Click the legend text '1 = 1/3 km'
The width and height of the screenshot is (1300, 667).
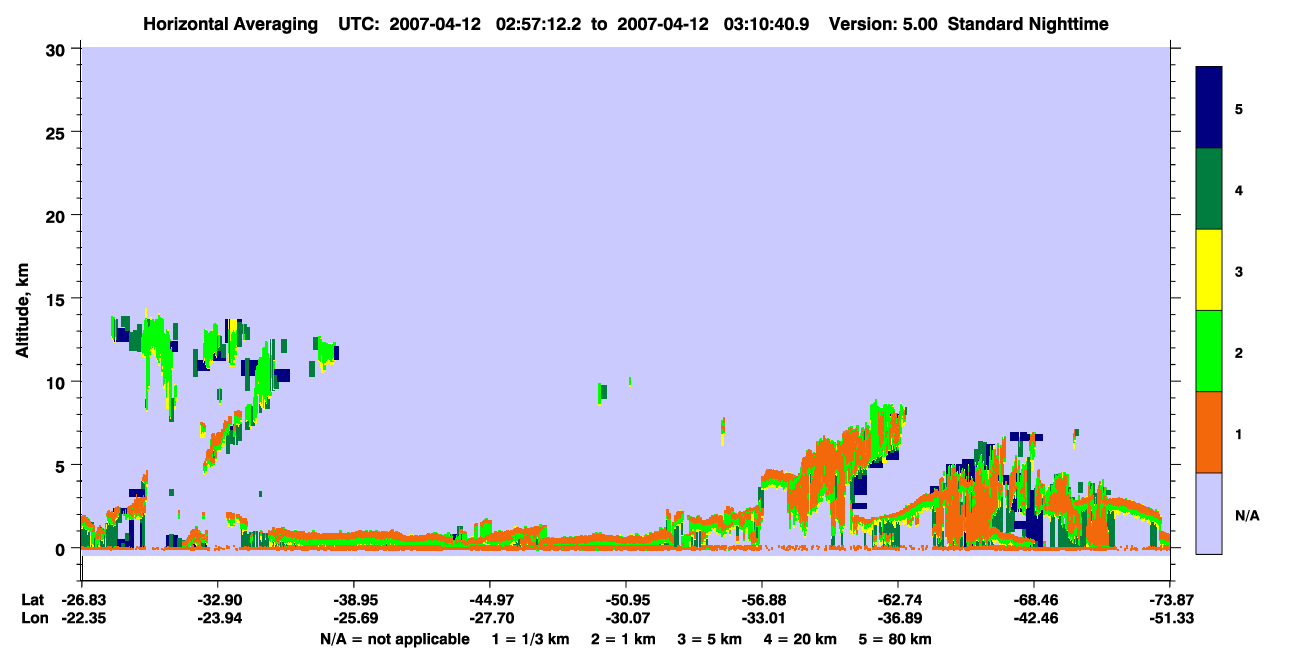[529, 639]
